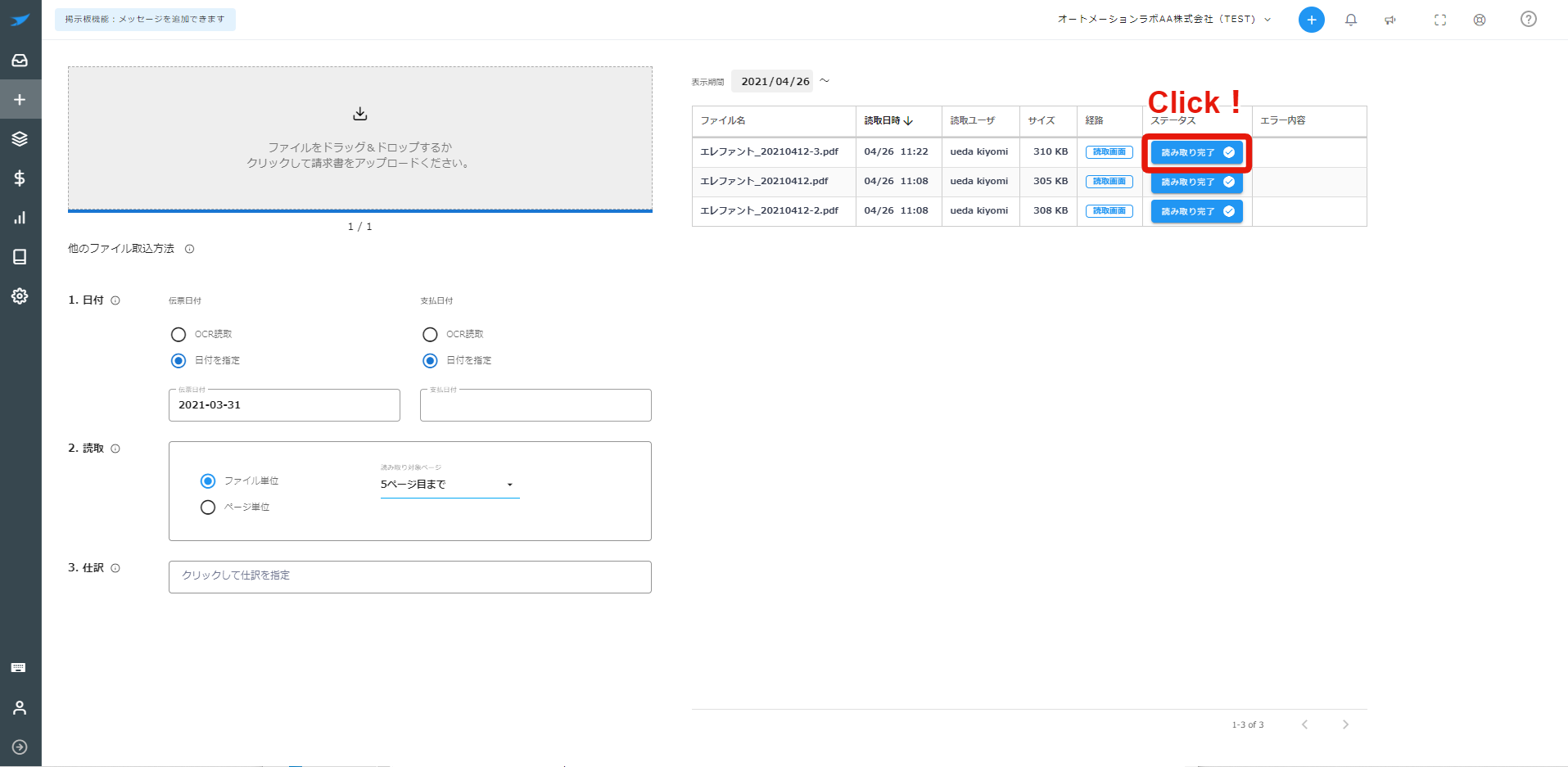Go to next page of the file list
The width and height of the screenshot is (1568, 767).
pyautogui.click(x=1345, y=724)
